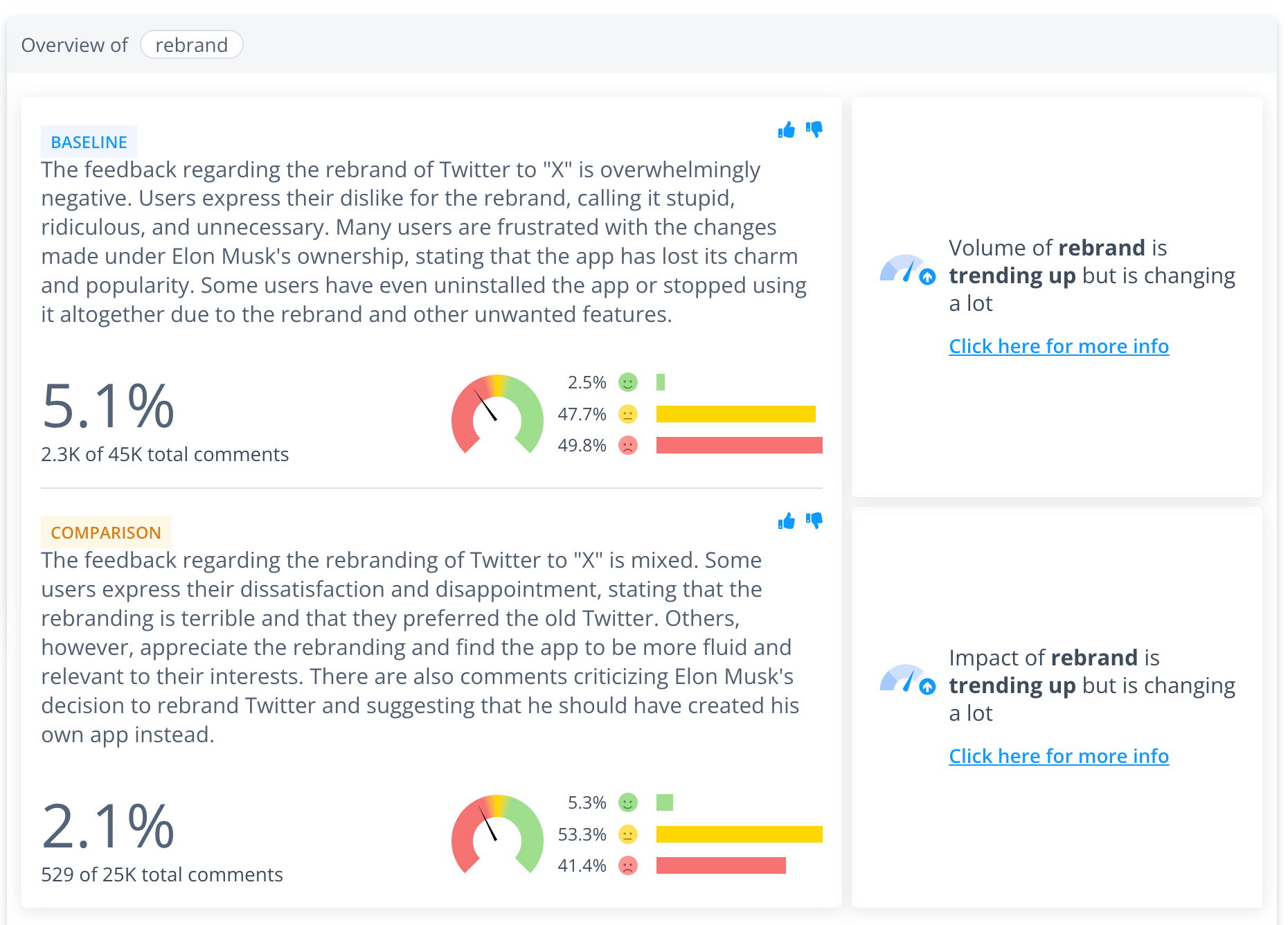Click the green happy face in comparison

click(628, 802)
